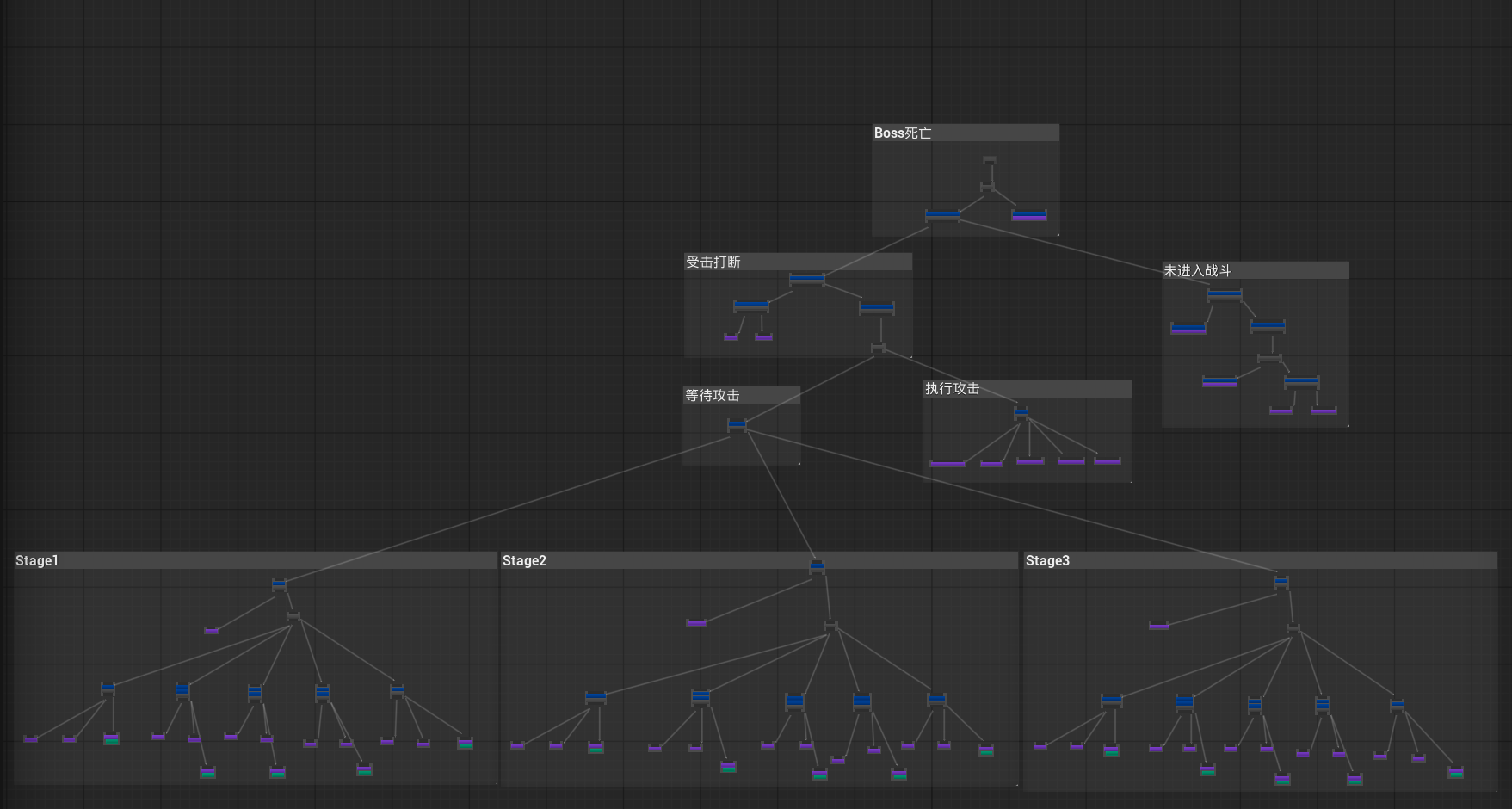The width and height of the screenshot is (1512, 809).
Task: Select the rightmost purple task in 执行攻击 group
Action: 1108,461
